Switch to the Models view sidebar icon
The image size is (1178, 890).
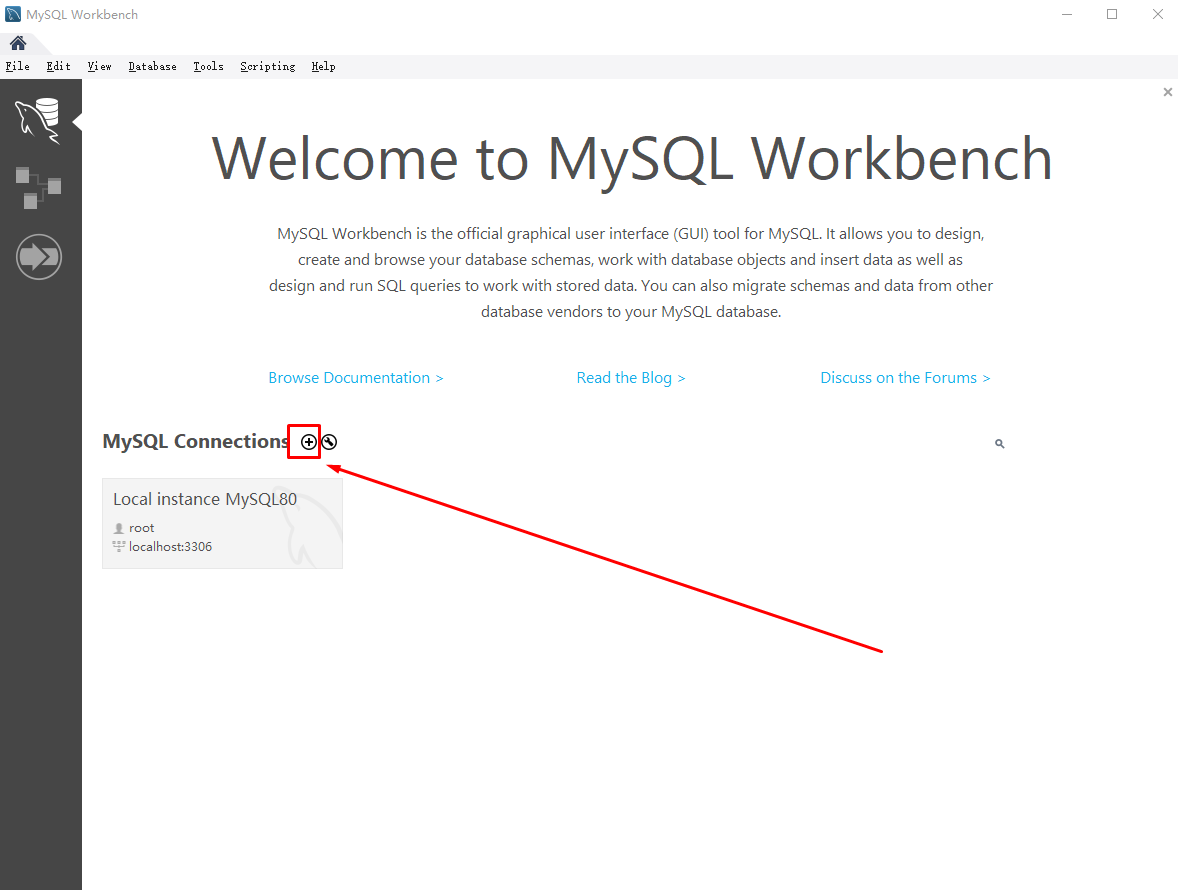(x=38, y=188)
